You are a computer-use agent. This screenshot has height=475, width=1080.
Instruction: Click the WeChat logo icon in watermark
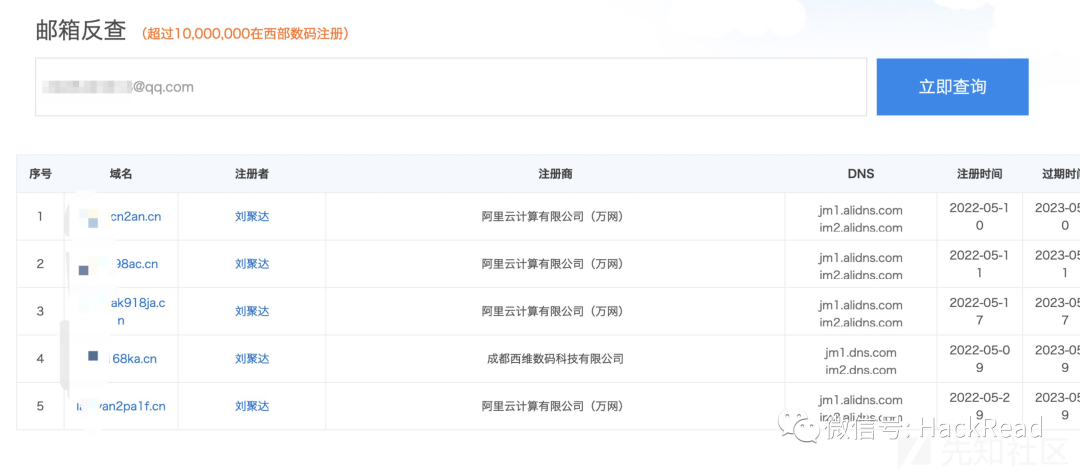click(797, 428)
